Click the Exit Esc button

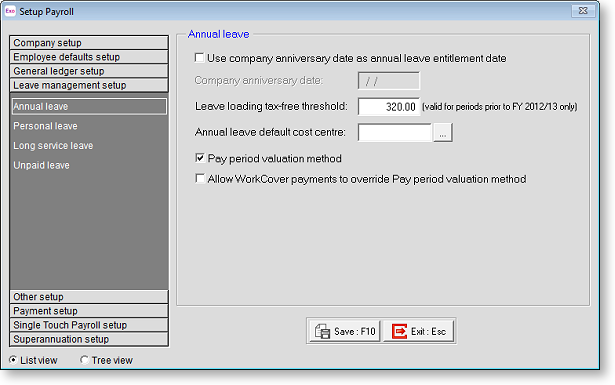click(x=418, y=331)
